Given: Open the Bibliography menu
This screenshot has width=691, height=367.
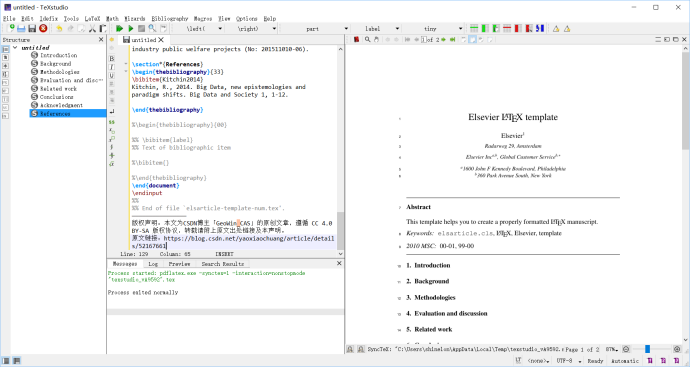Looking at the screenshot, I should [170, 19].
